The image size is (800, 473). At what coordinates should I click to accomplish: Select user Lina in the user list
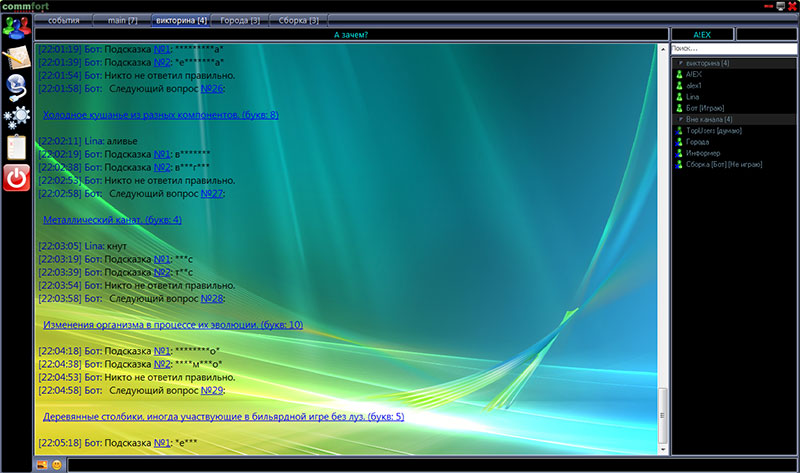[693, 96]
